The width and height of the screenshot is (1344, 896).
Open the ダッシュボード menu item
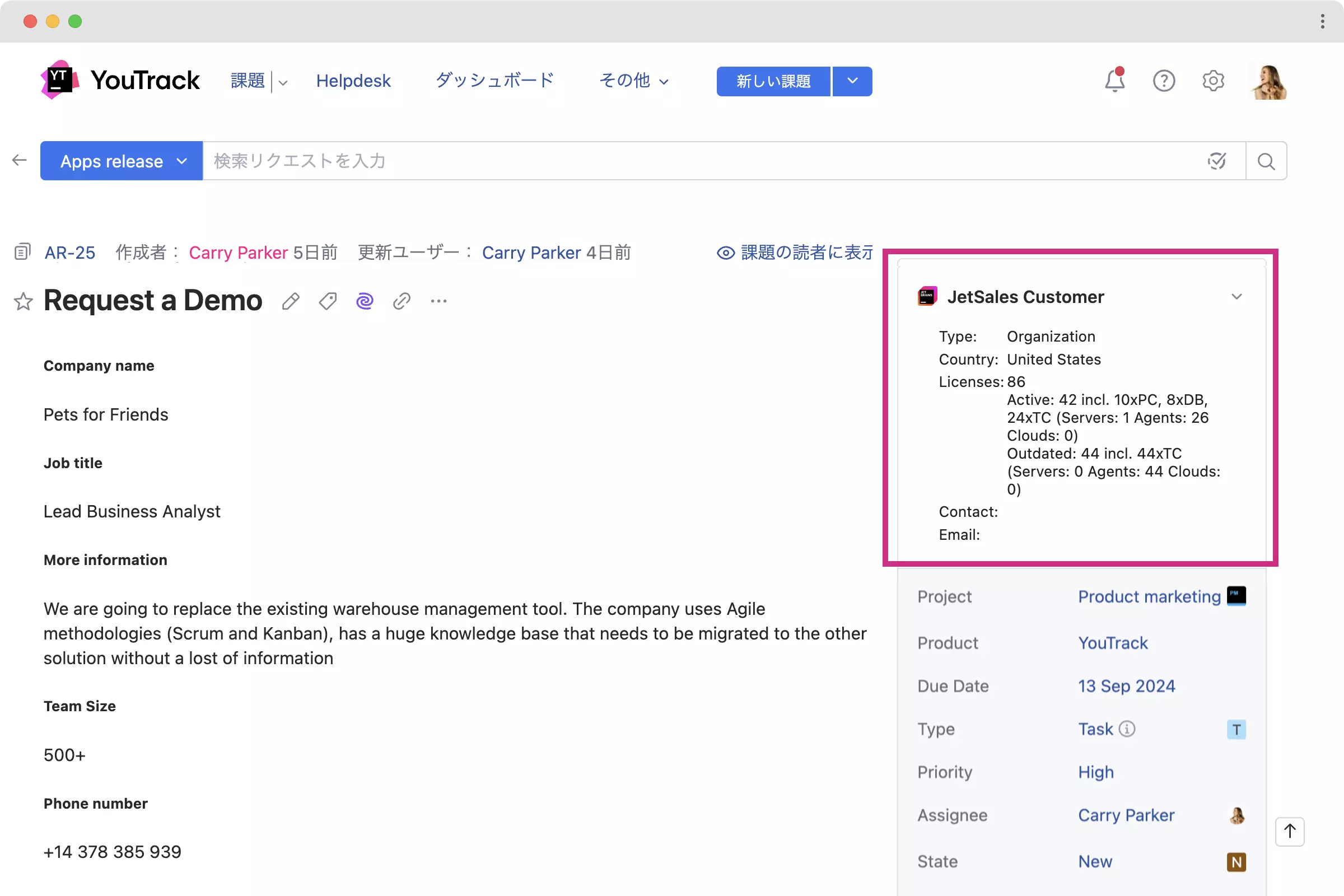point(494,81)
